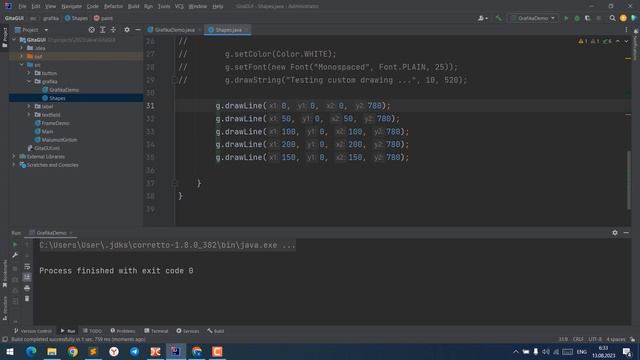Rerun GrafikaDemo in Run panel
The width and height of the screenshot is (640, 360).
click(15, 244)
